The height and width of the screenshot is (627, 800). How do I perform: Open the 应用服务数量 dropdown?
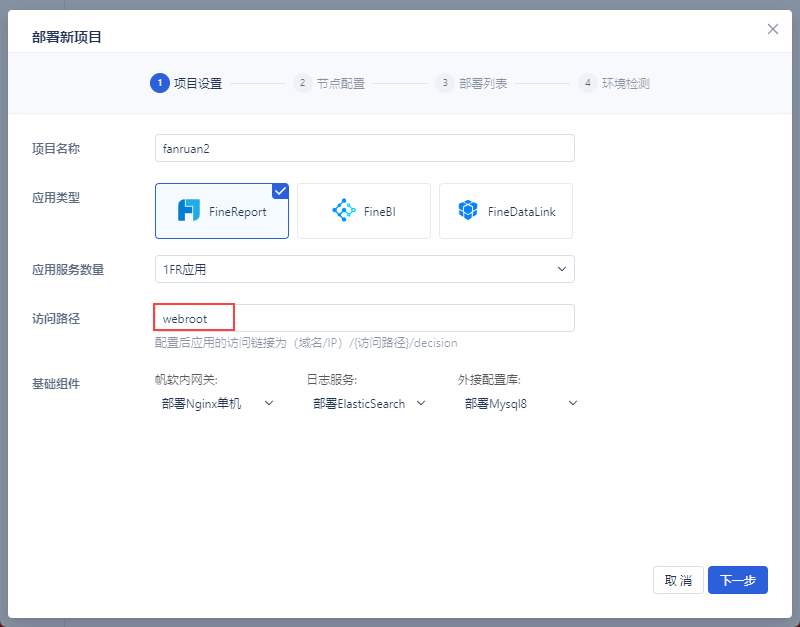365,269
